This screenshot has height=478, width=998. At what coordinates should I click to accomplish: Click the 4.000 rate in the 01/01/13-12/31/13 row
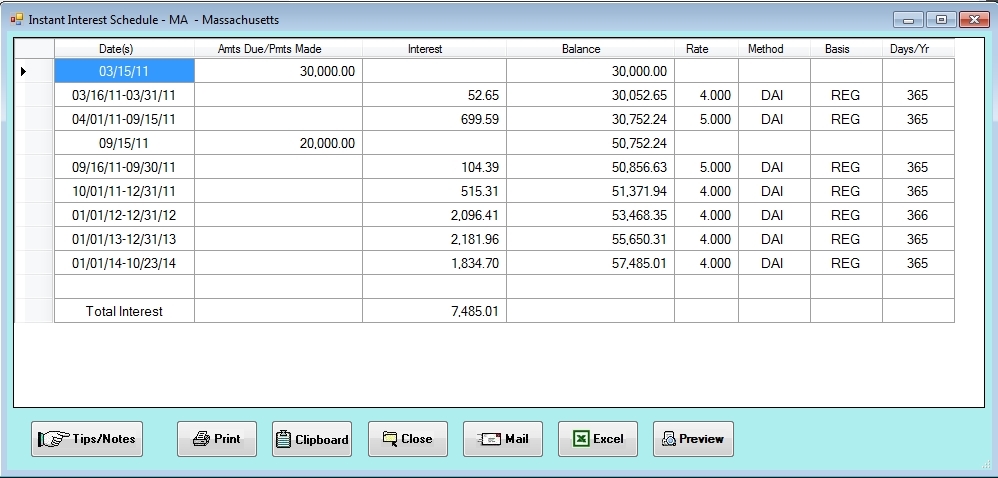(706, 239)
